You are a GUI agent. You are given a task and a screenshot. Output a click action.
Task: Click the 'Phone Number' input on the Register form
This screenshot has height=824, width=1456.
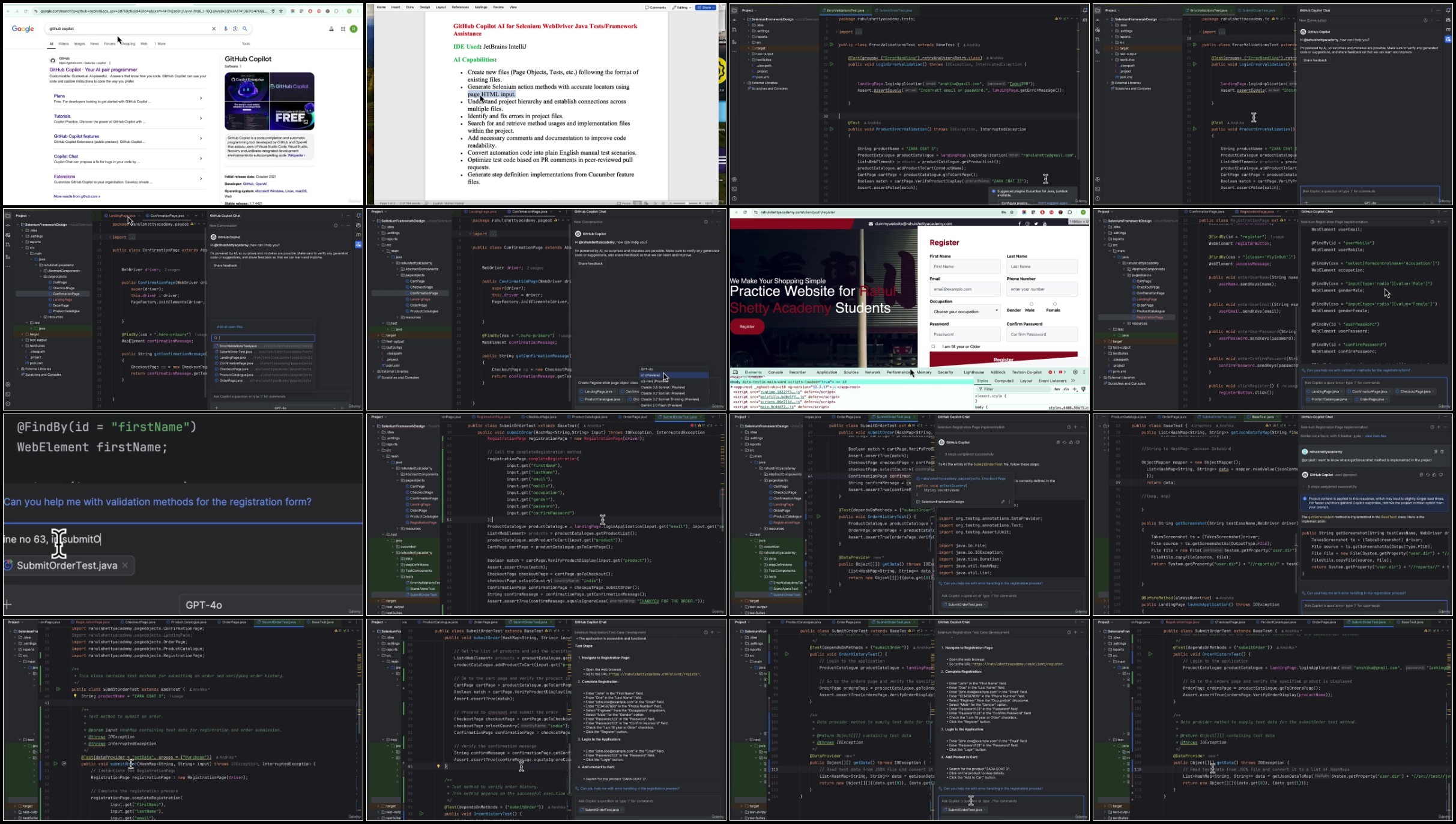(x=1042, y=289)
